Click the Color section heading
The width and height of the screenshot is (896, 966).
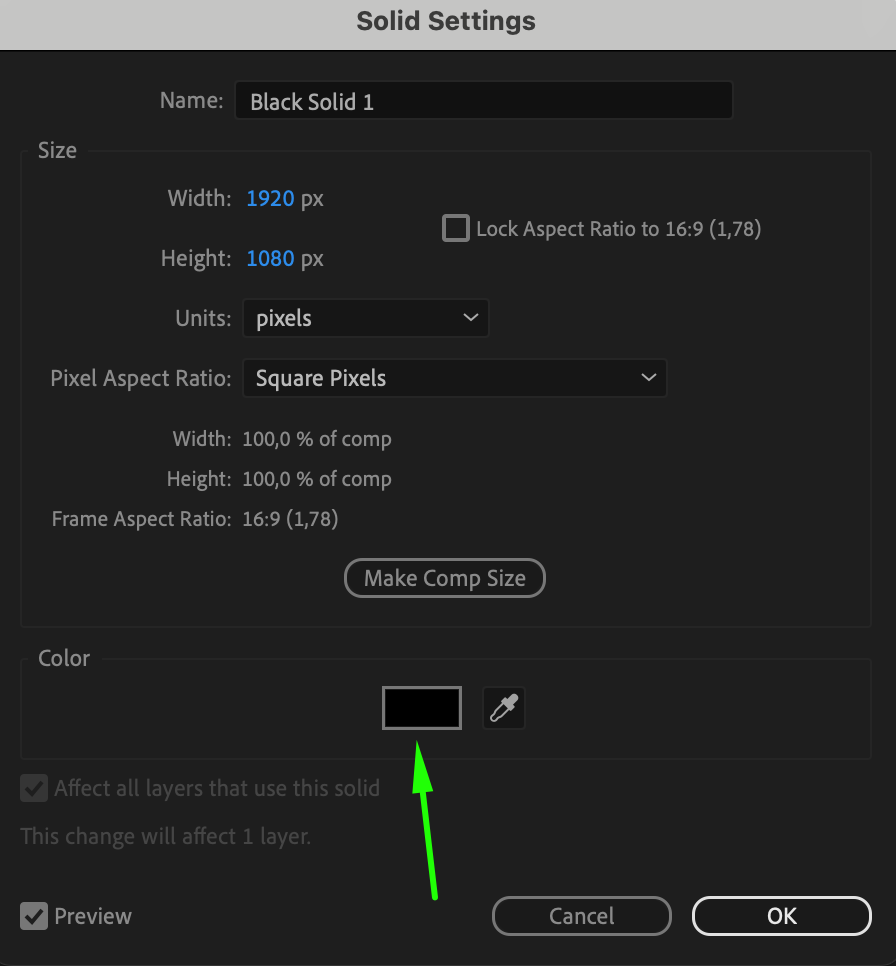click(x=64, y=658)
